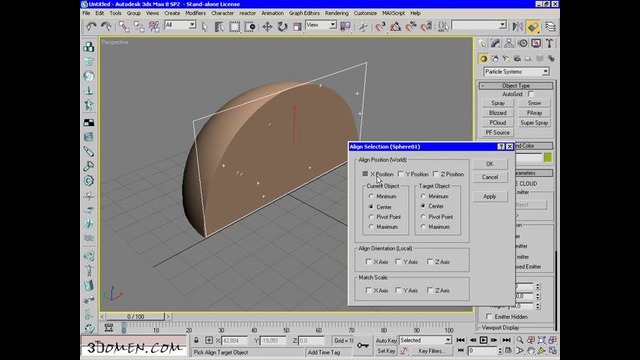Image resolution: width=640 pixels, height=360 pixels.
Task: Click Apply in Align Selection dialog
Action: [490, 196]
